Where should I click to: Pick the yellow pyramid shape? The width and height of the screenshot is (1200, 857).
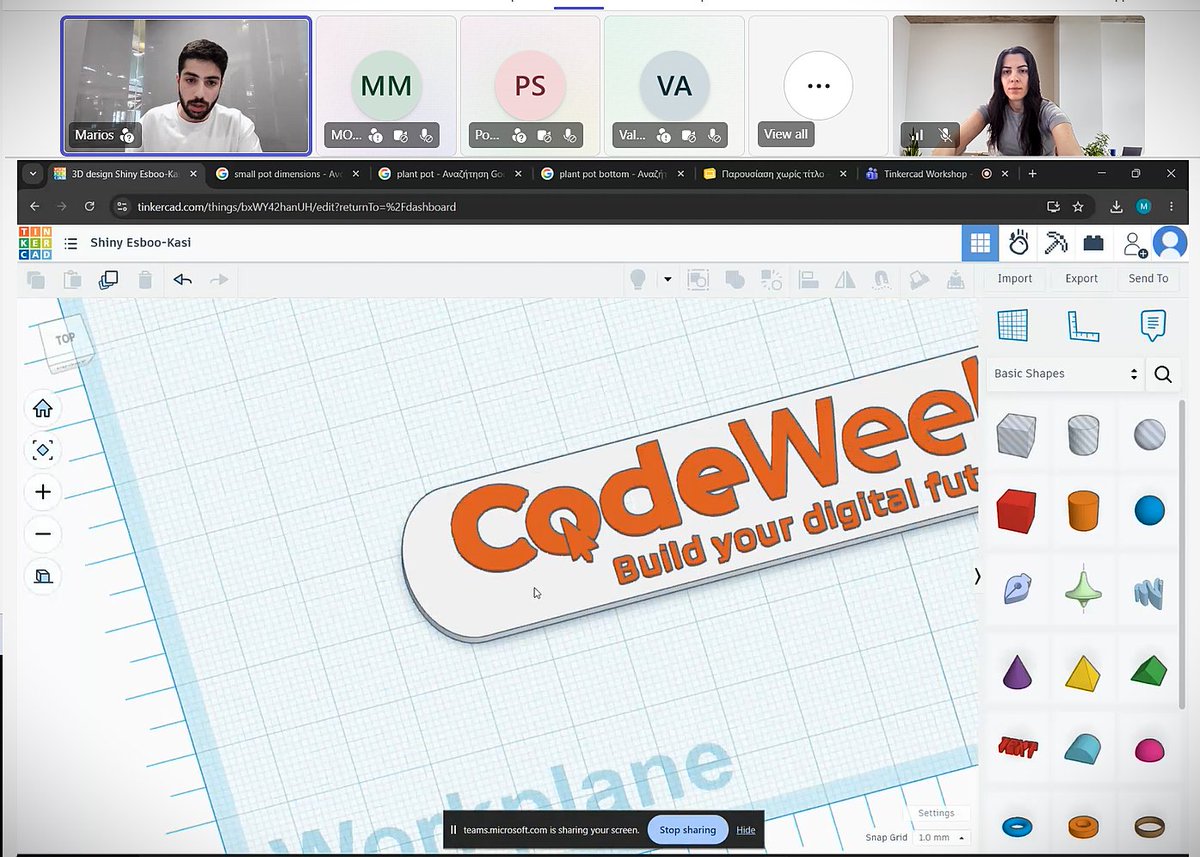coord(1083,673)
